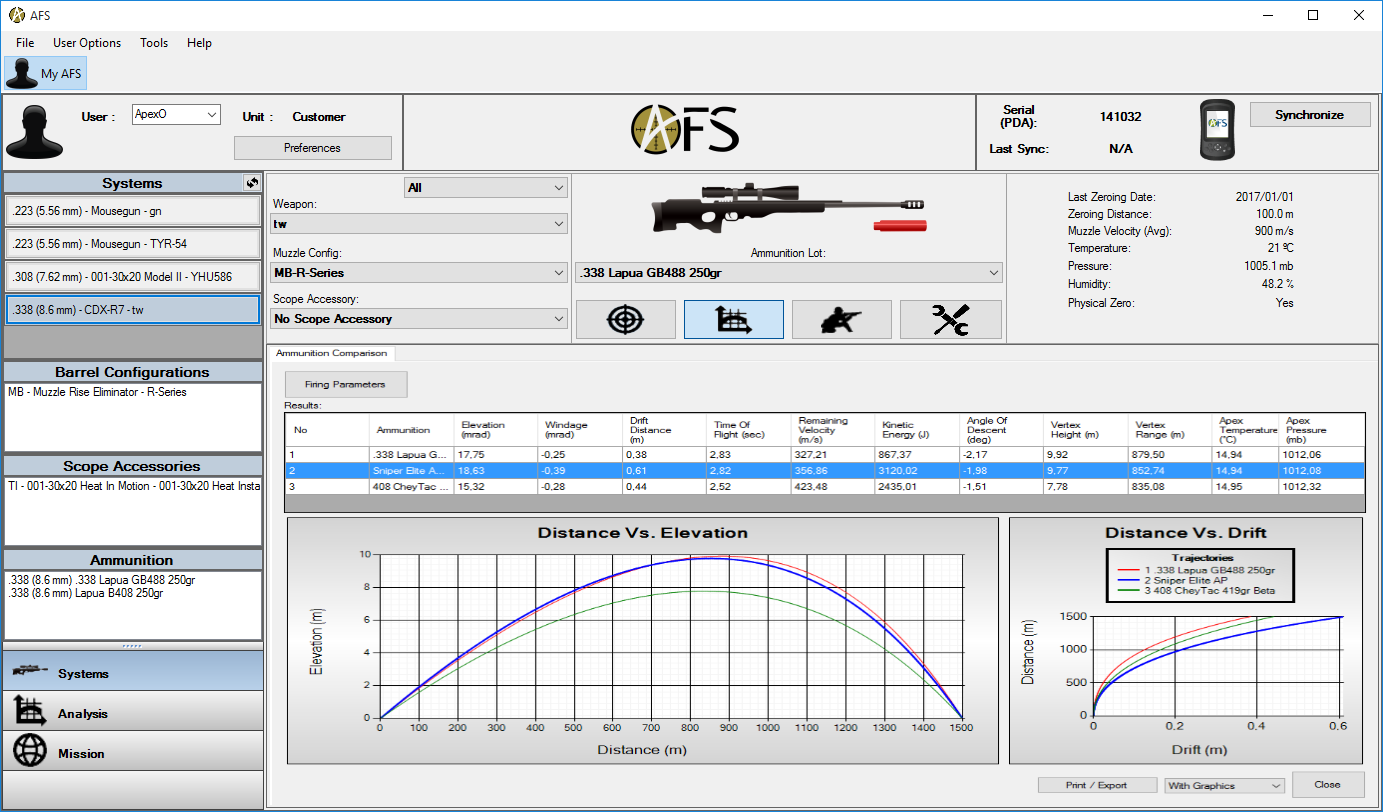Click the Firing Parameters button
Image resolution: width=1383 pixels, height=812 pixels.
pyautogui.click(x=346, y=384)
